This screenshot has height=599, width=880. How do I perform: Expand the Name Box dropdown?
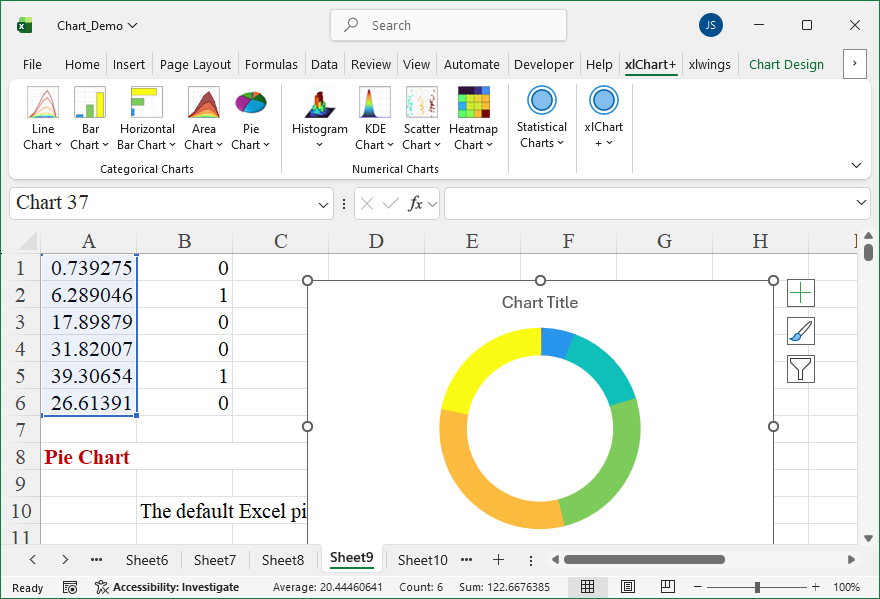[x=323, y=204]
